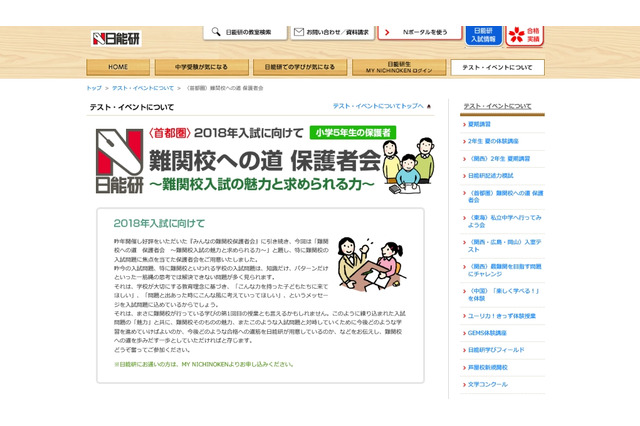Click sidebar heading テスト・イベントについて

point(498,106)
